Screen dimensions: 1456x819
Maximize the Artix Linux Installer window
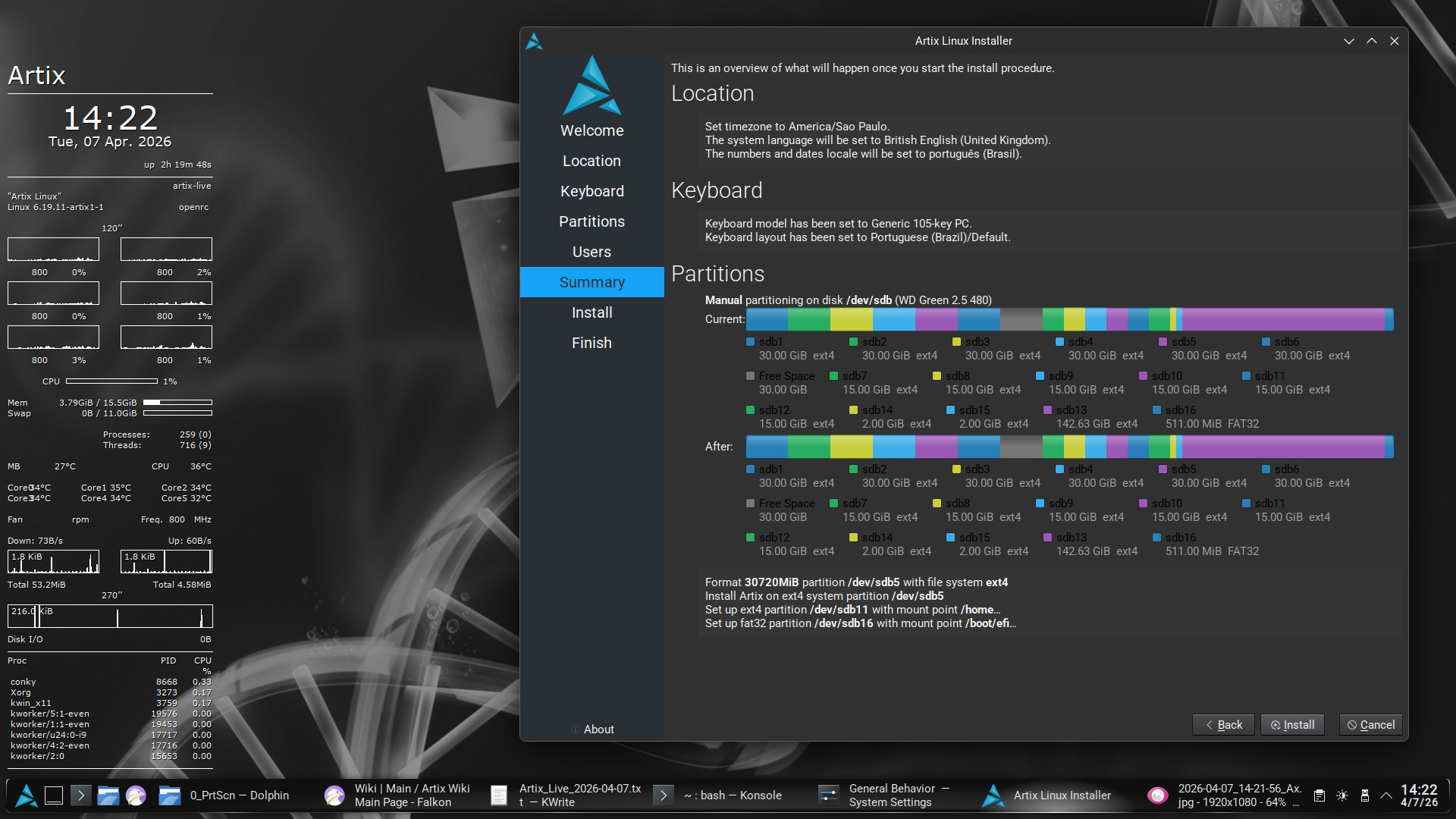pos(1372,41)
